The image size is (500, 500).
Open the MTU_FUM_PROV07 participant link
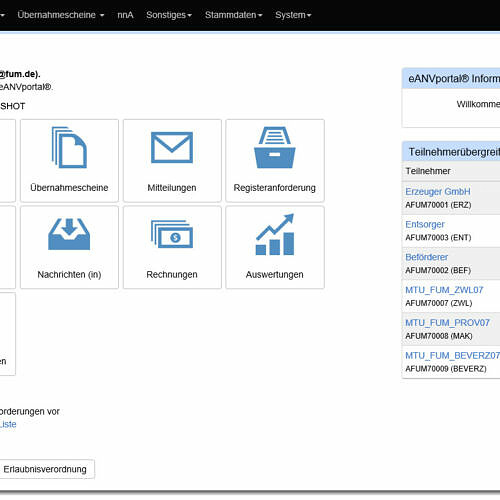tap(447, 323)
